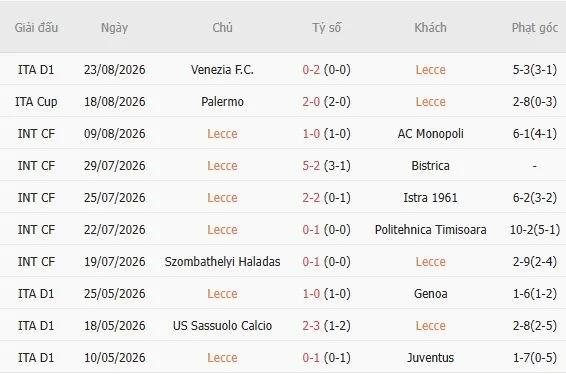The width and height of the screenshot is (566, 374).
Task: Click the Giải đấu column header
Action: [x=36, y=28]
